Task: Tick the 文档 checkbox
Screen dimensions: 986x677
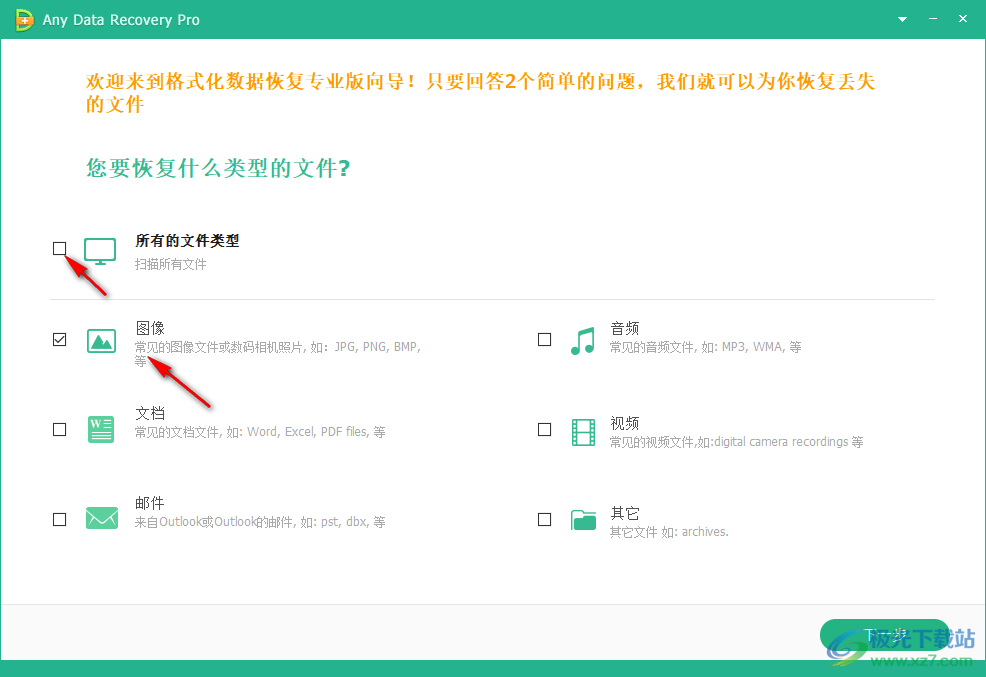Action: pyautogui.click(x=60, y=430)
